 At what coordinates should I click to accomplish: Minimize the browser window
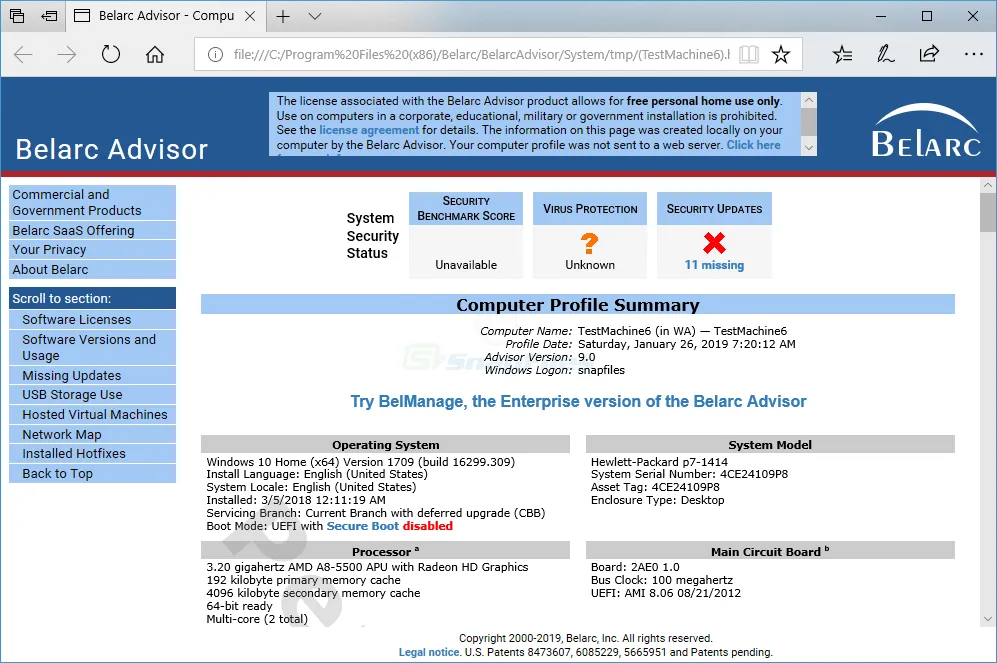click(881, 17)
